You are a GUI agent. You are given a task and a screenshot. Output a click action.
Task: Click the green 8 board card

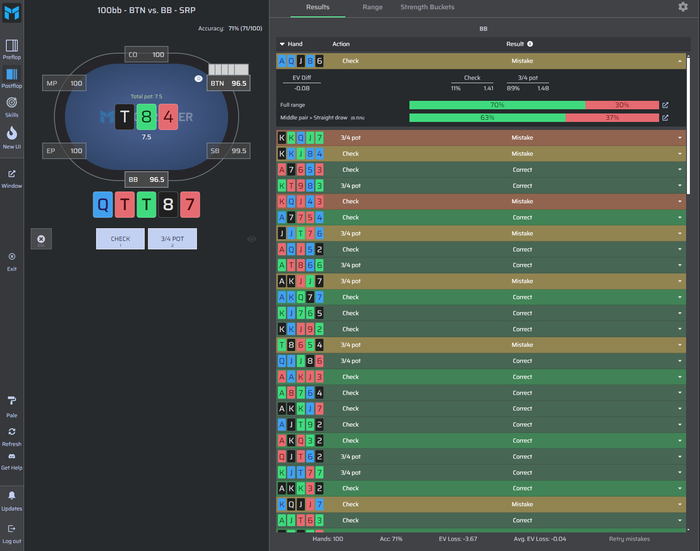coord(146,117)
